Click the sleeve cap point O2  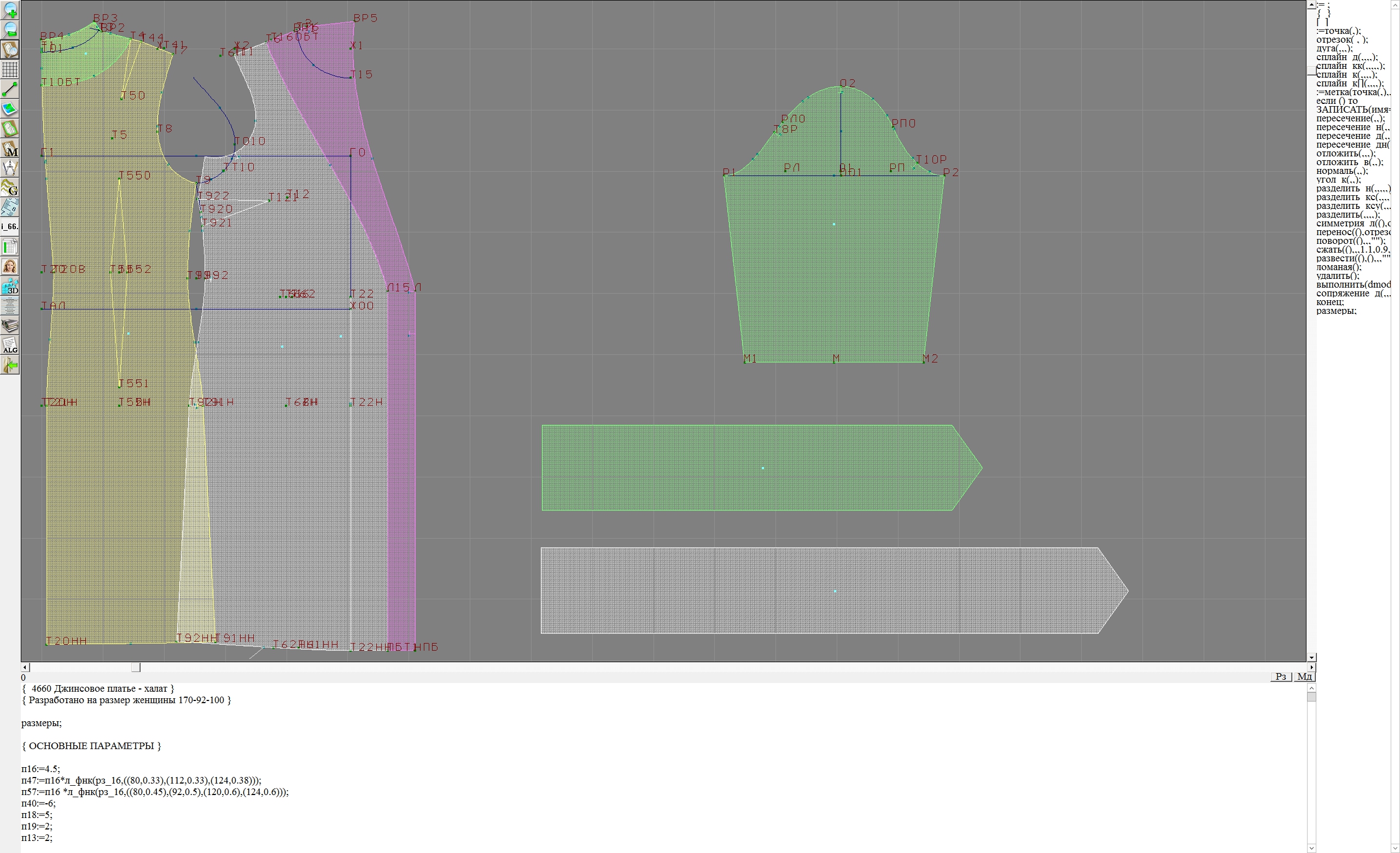(842, 86)
